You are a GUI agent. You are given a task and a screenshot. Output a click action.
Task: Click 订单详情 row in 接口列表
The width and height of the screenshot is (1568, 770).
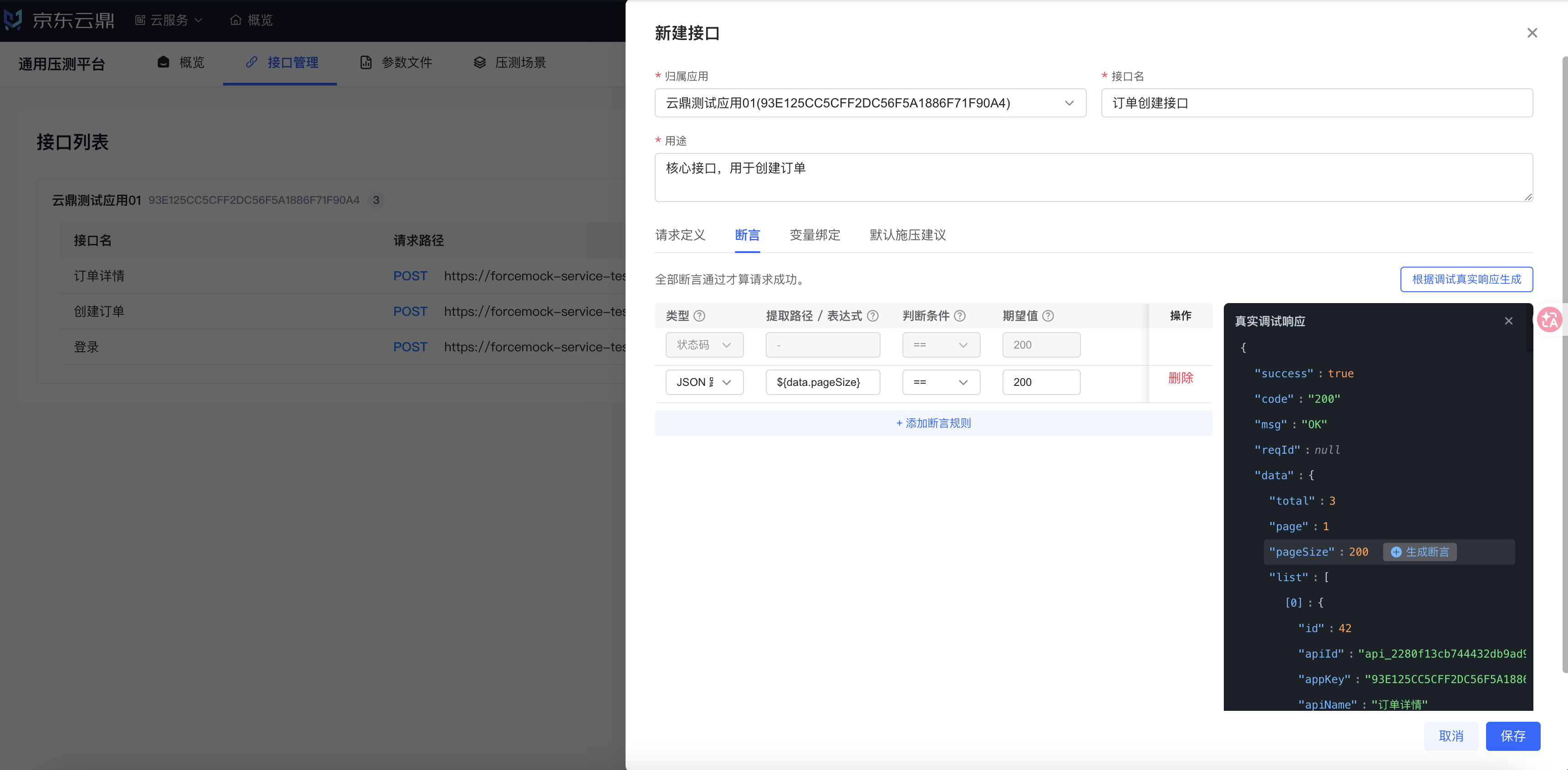coord(342,276)
